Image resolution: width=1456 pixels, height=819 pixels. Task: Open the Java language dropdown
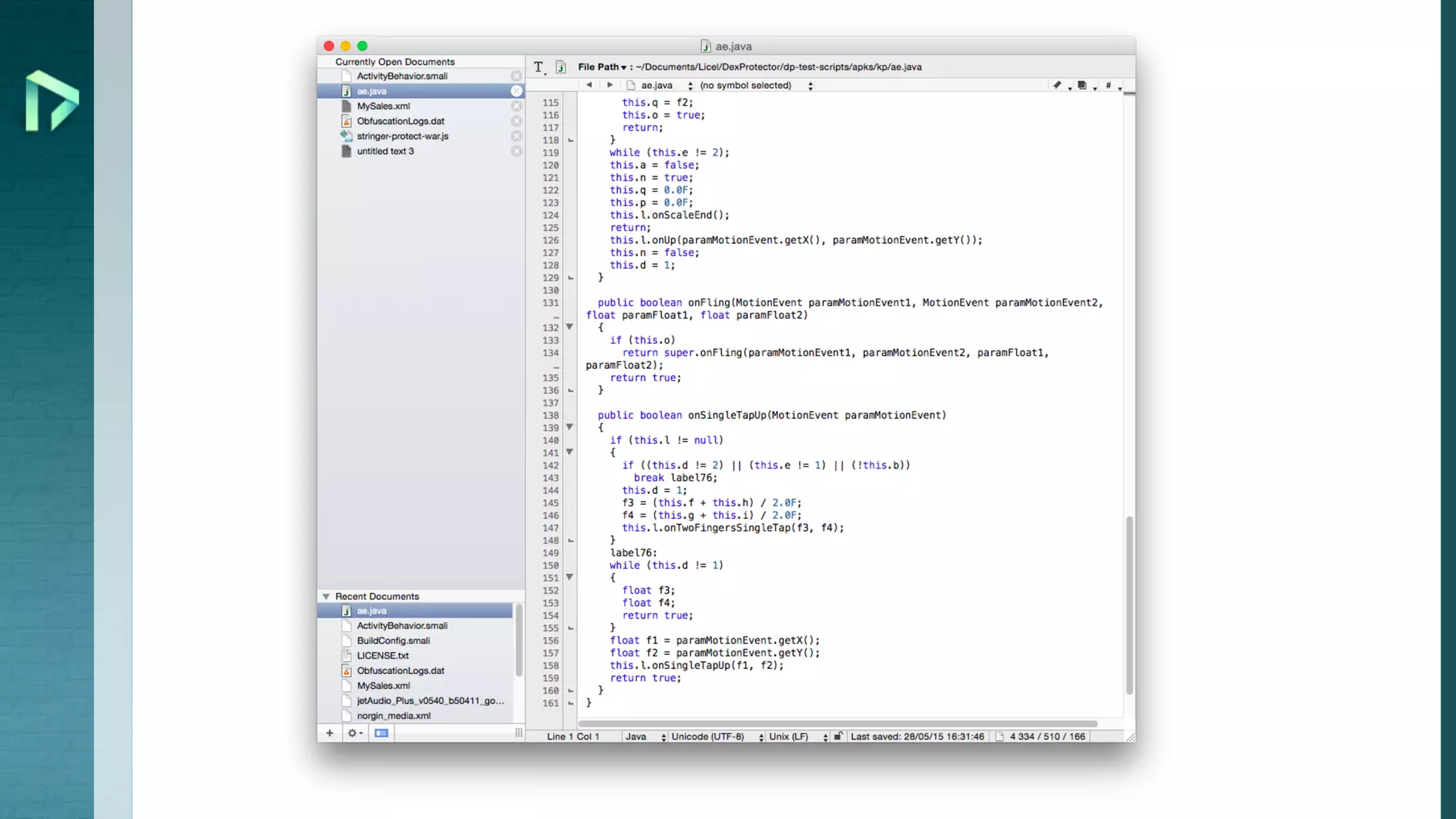pos(645,737)
